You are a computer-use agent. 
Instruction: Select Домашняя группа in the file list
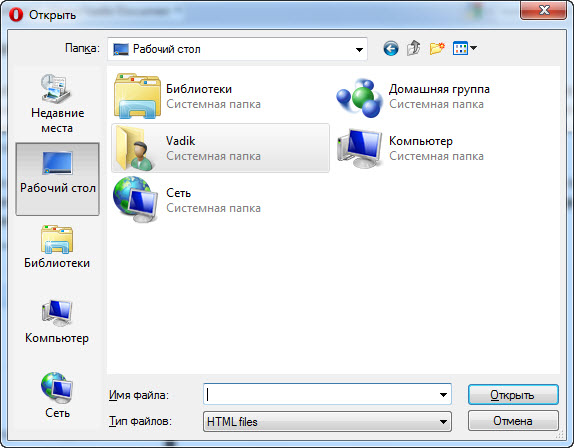414,96
